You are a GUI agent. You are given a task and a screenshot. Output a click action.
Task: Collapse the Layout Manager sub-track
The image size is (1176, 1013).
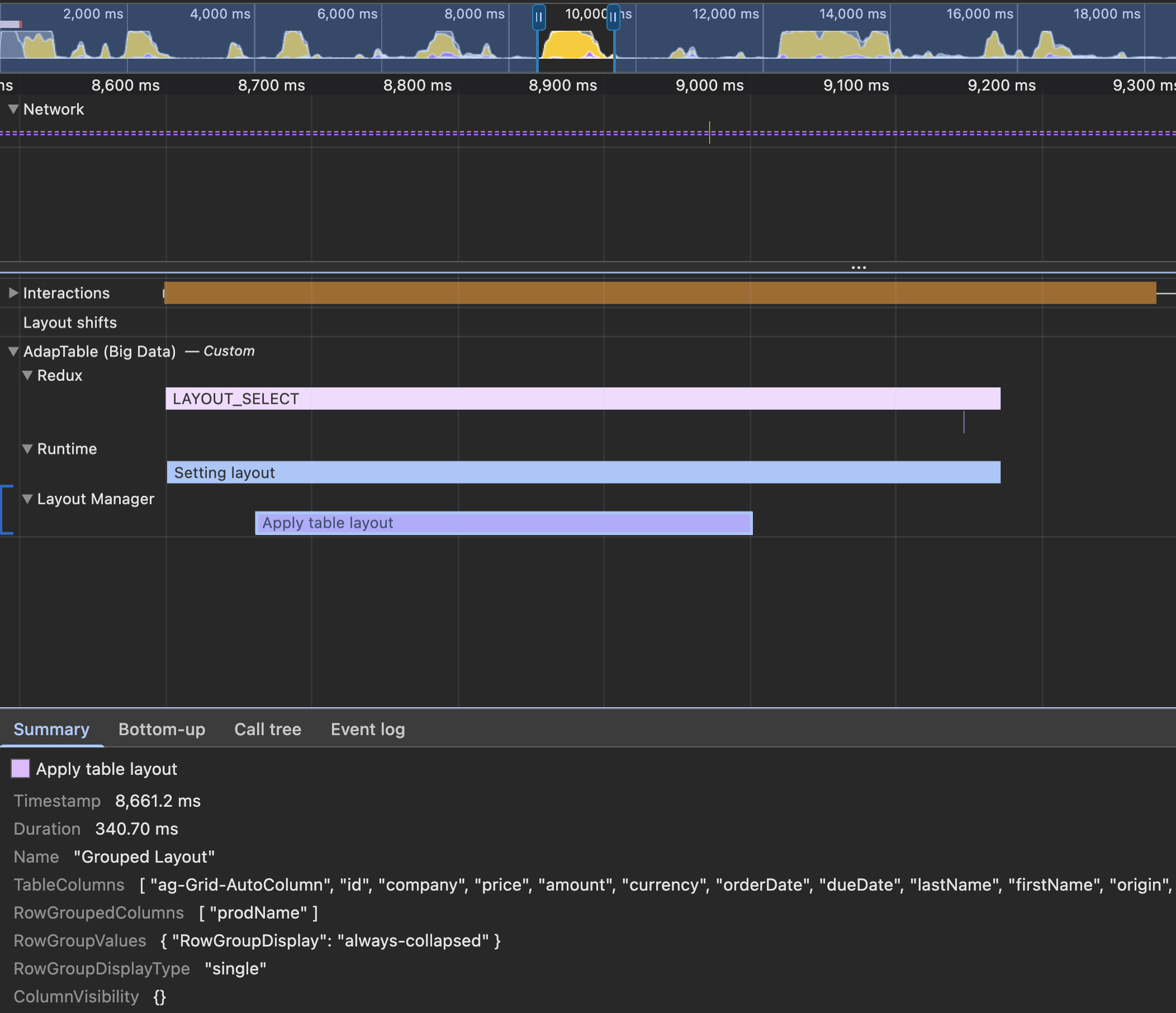(27, 499)
